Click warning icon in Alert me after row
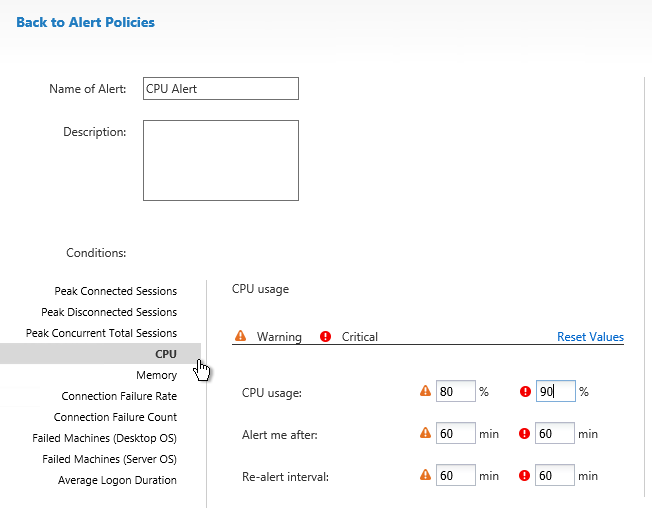Screen dimensions: 652x508 click(425, 433)
